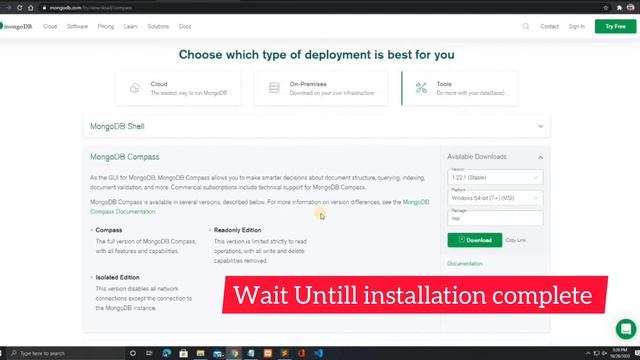The height and width of the screenshot is (360, 640).
Task: Select the Cloud deployment tab
Action: [x=178, y=88]
